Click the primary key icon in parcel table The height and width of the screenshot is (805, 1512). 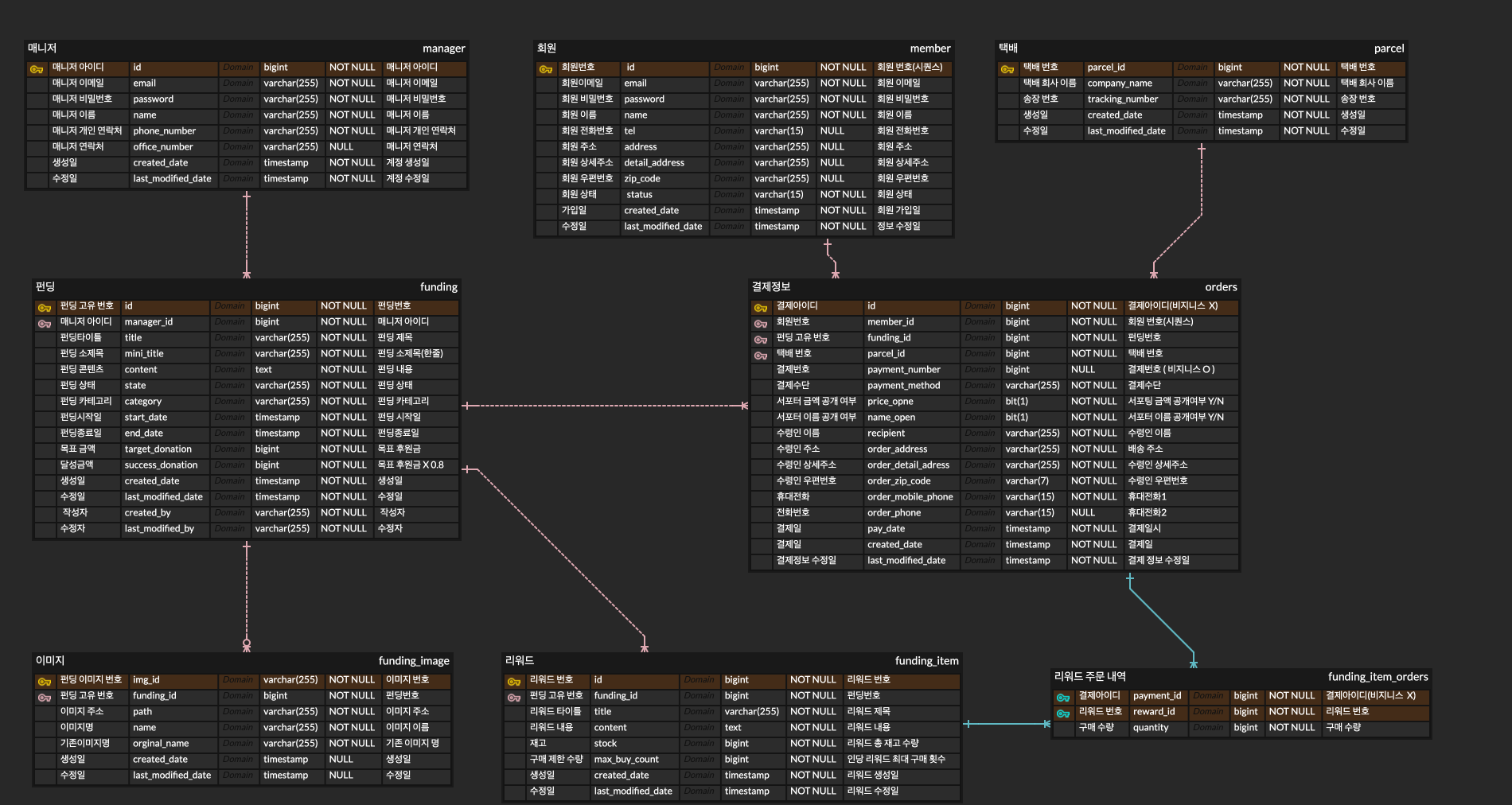click(x=1007, y=69)
